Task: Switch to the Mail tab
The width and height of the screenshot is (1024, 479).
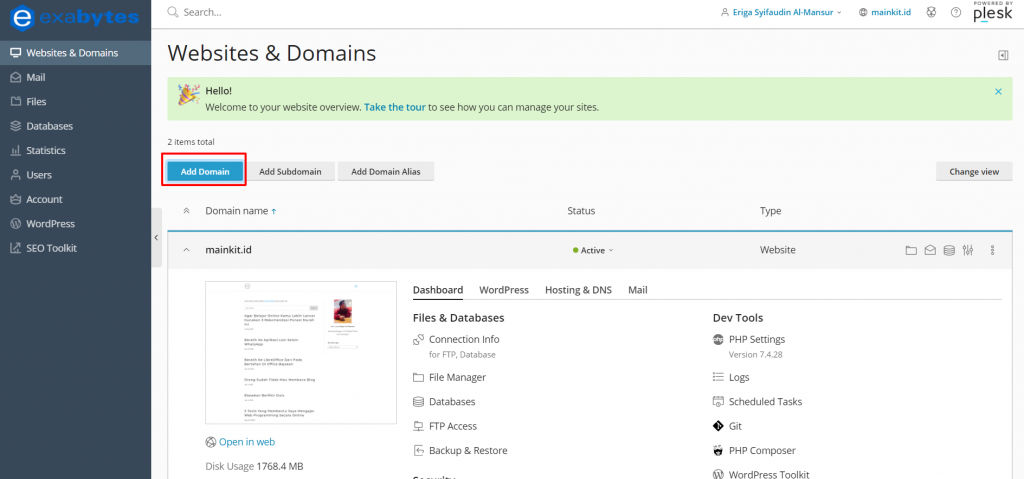Action: coord(638,290)
